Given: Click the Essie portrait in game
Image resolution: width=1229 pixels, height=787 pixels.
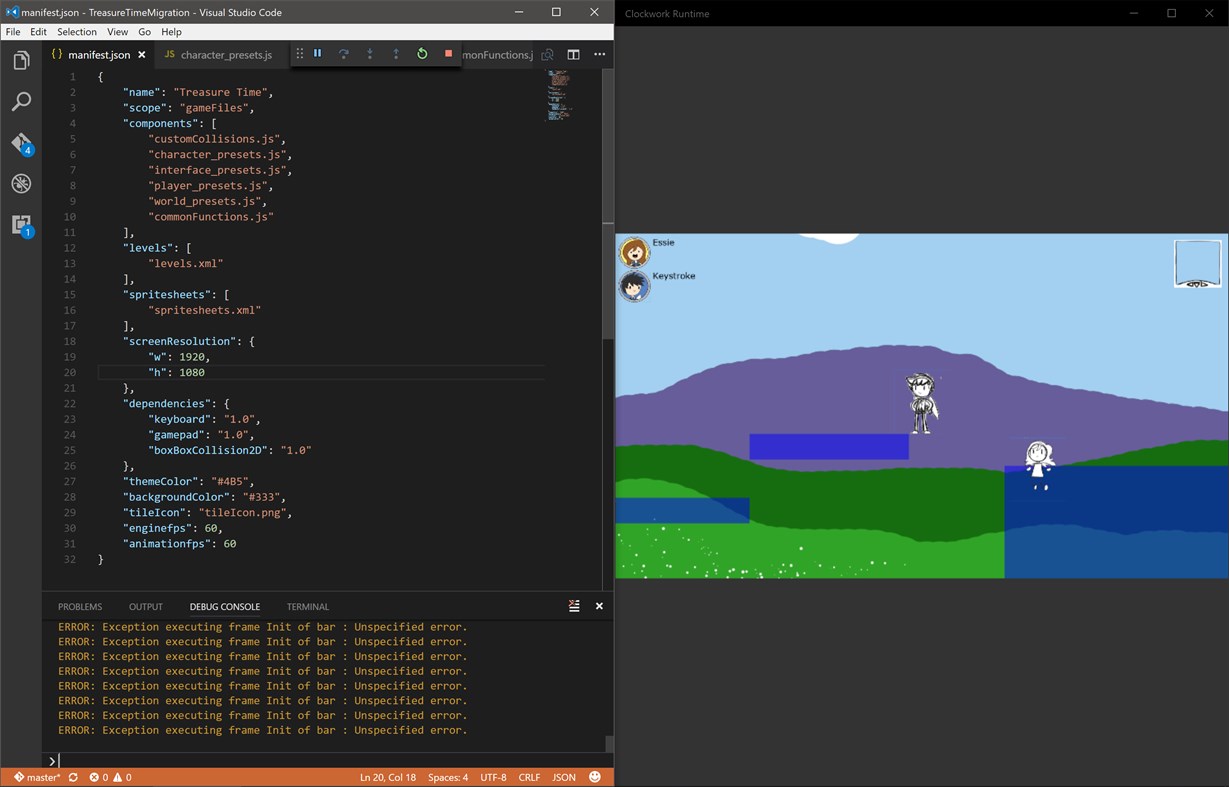Looking at the screenshot, I should 634,253.
